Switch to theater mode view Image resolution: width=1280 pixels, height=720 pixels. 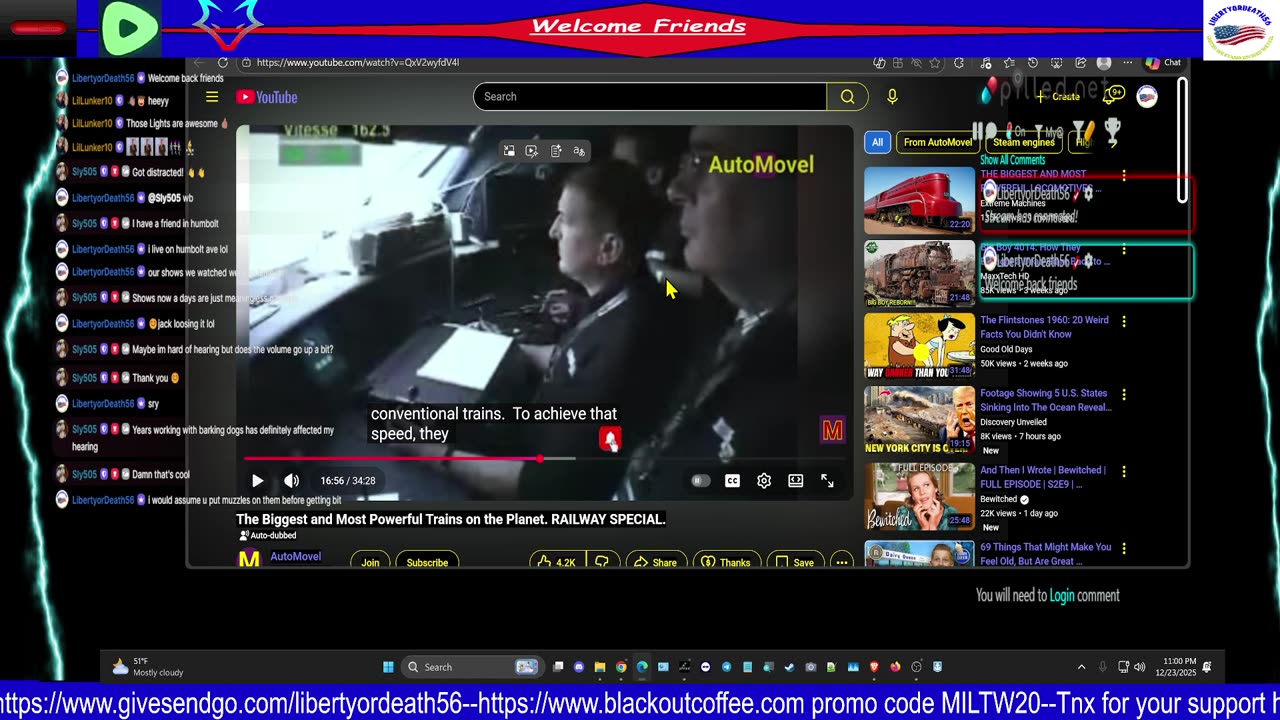click(x=796, y=481)
